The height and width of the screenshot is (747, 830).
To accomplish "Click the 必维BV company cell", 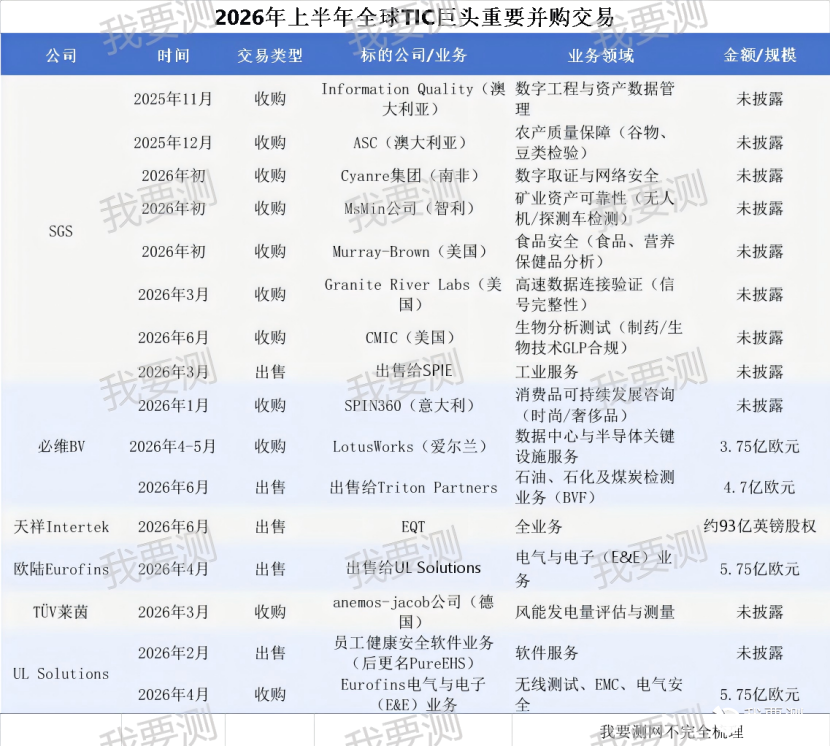I will tap(61, 446).
